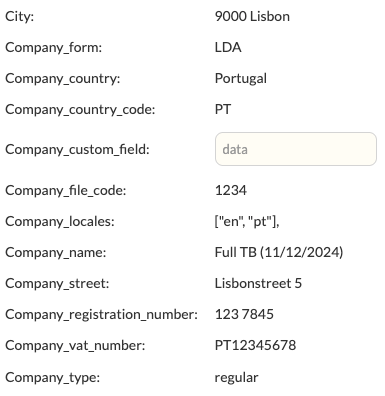
Task: Select the Lisbonstreet 5 street value
Action: pyautogui.click(x=258, y=283)
